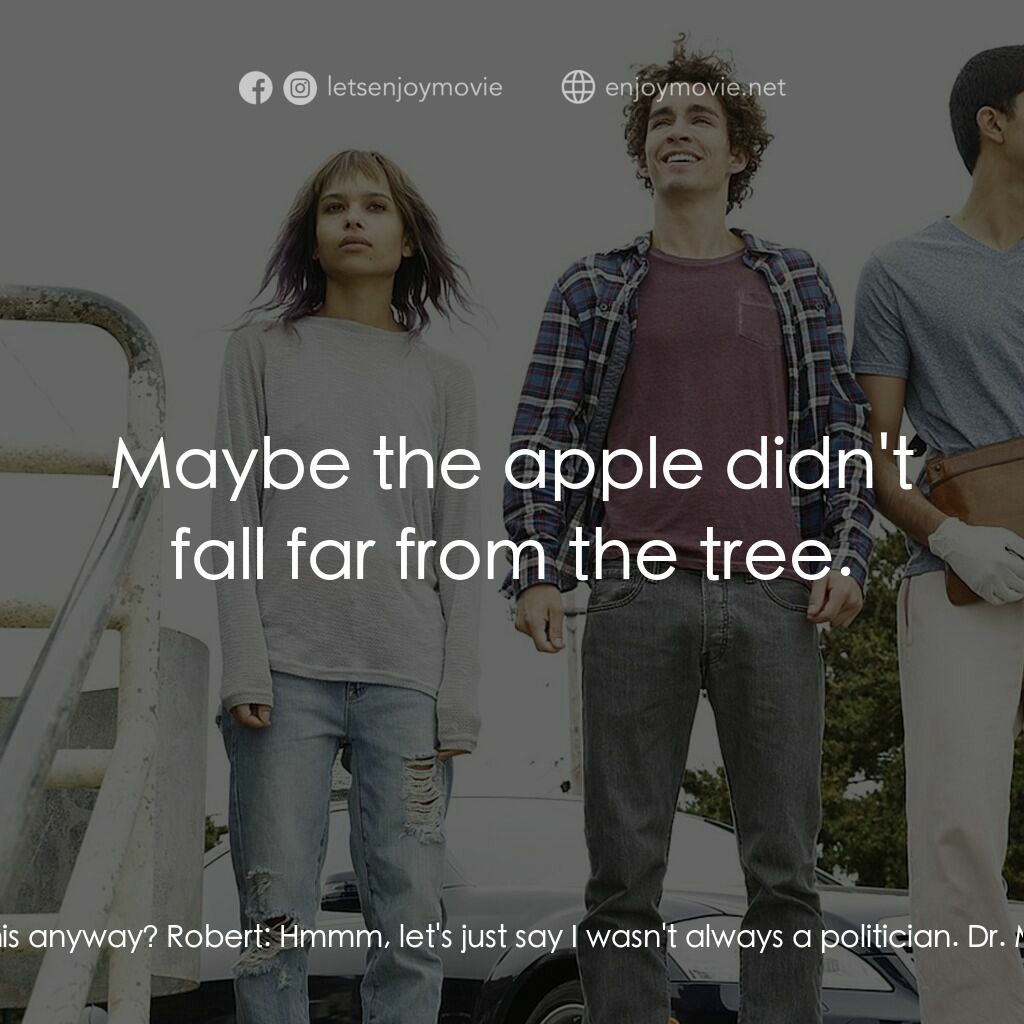Click the Instagram logo icon
Viewport: 1024px width, 1024px height.
coord(300,88)
